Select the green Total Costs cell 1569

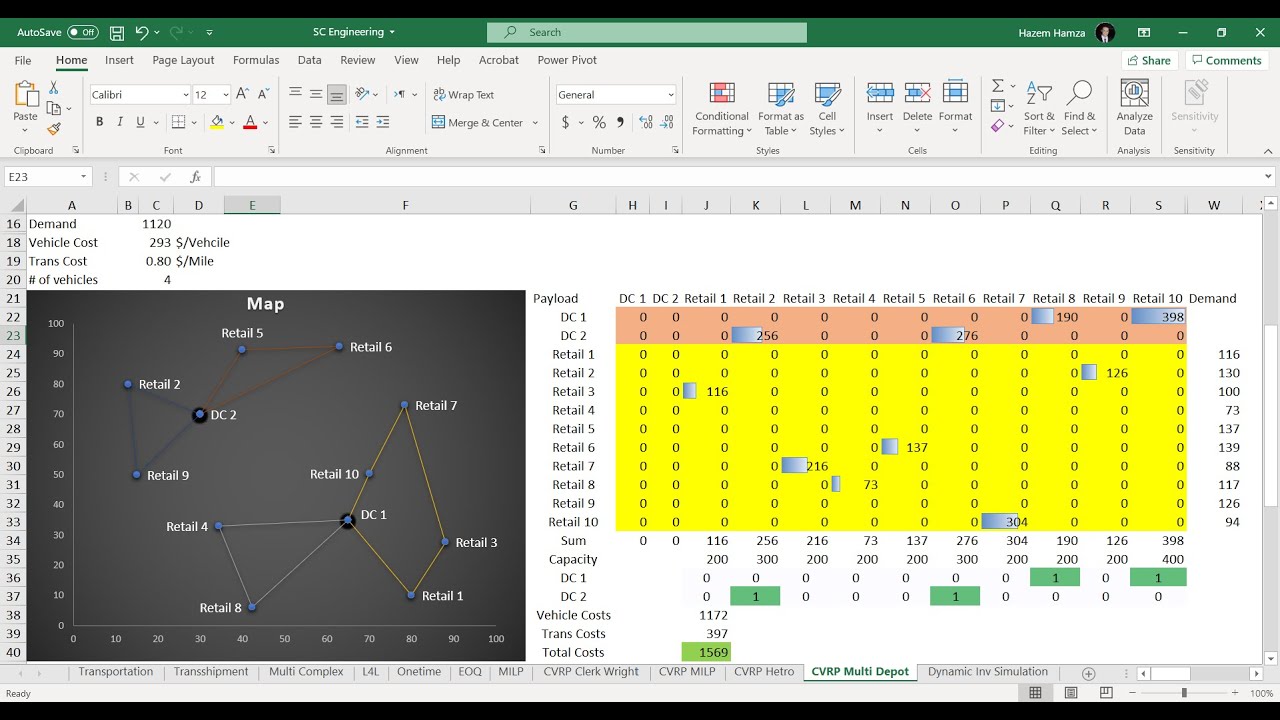[x=706, y=652]
